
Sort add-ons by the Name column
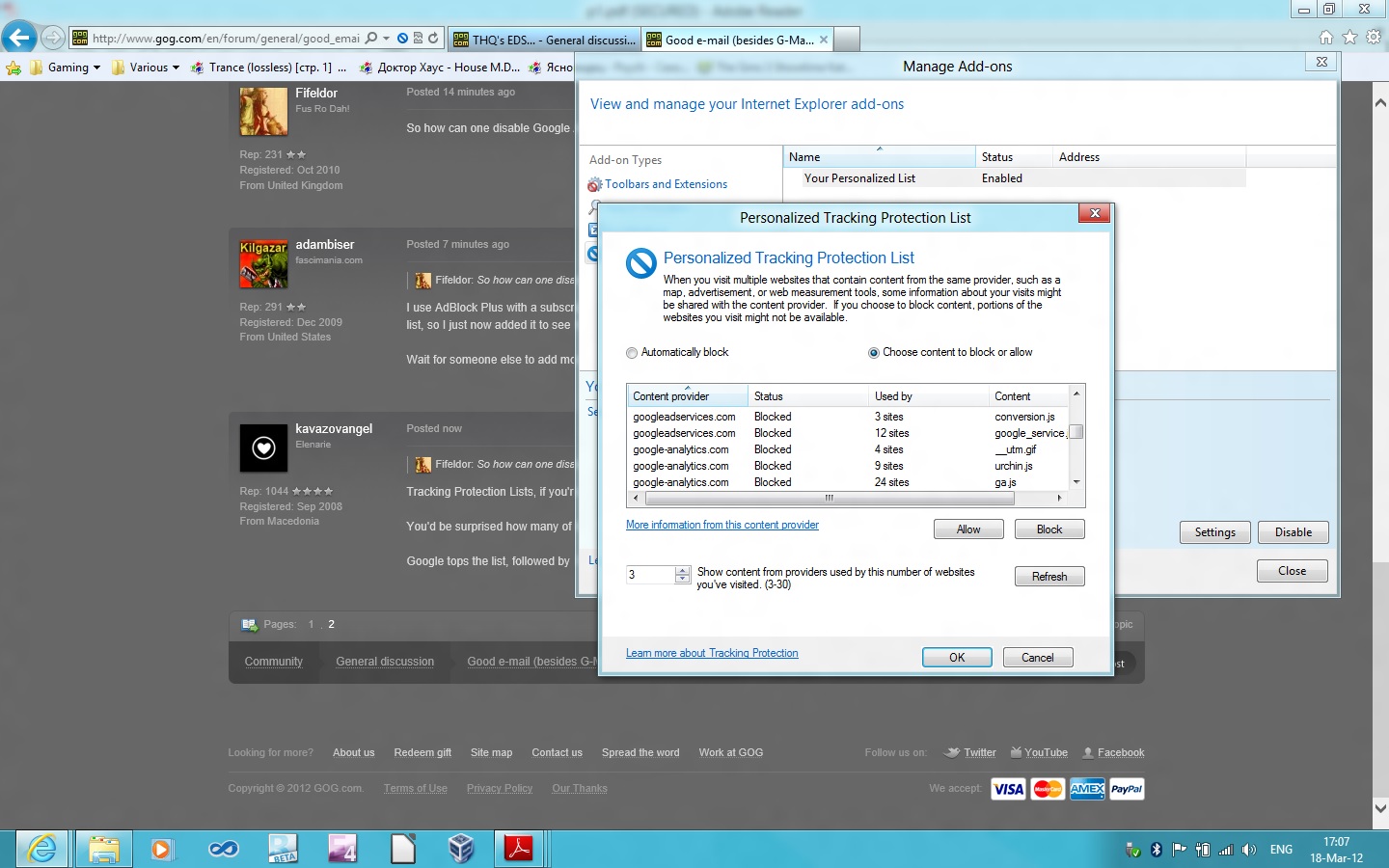pos(879,157)
